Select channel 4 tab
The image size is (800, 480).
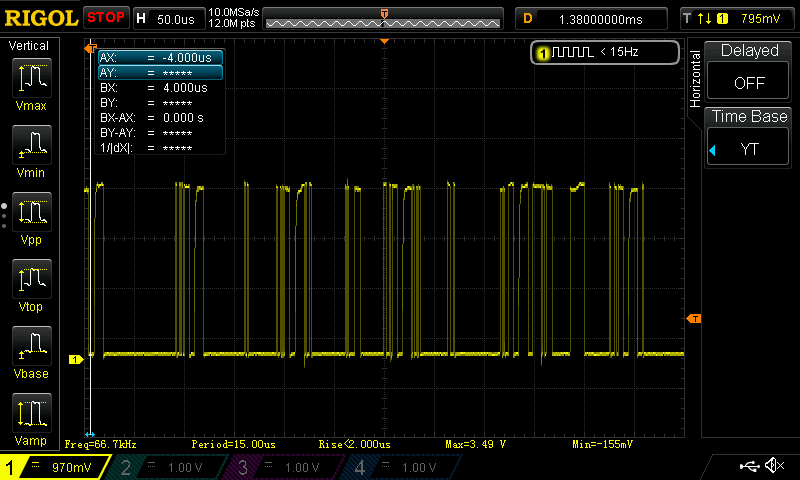click(403, 468)
